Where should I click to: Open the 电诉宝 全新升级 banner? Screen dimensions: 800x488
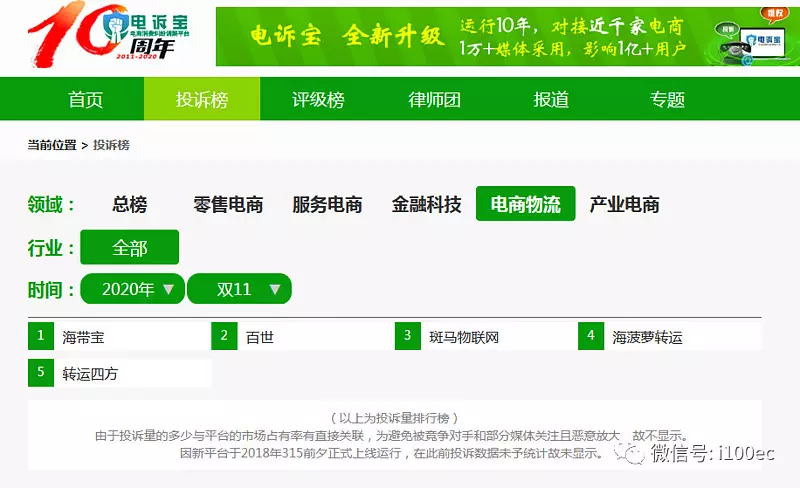[508, 36]
